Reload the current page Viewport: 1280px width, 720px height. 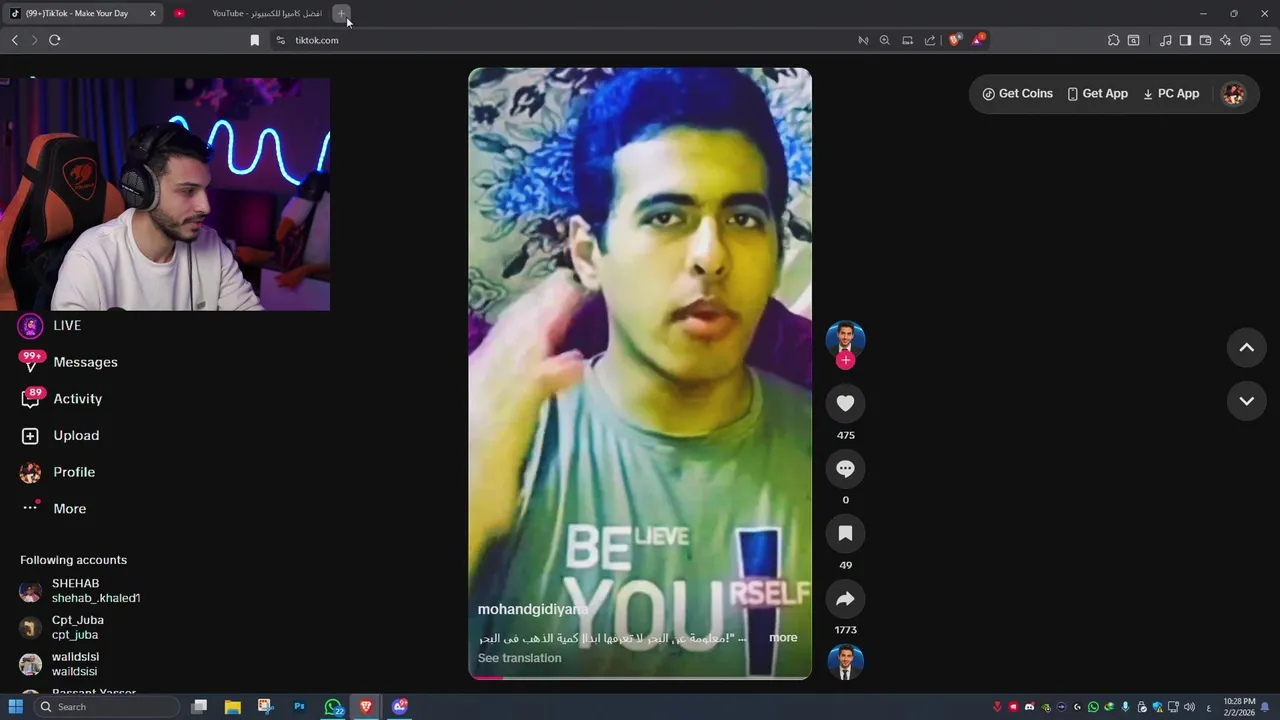tap(54, 40)
